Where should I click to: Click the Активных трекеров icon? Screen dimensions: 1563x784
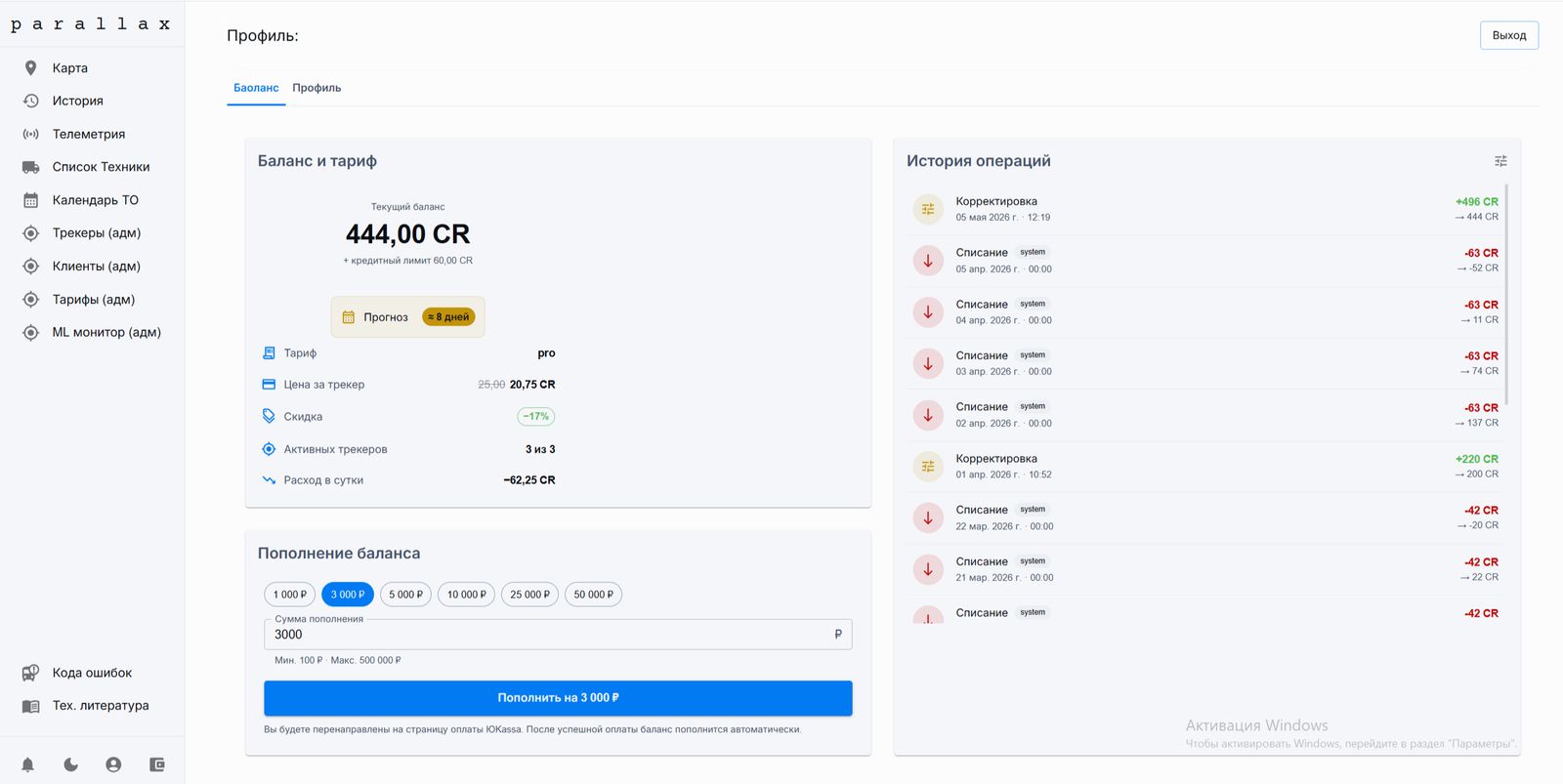pos(269,449)
